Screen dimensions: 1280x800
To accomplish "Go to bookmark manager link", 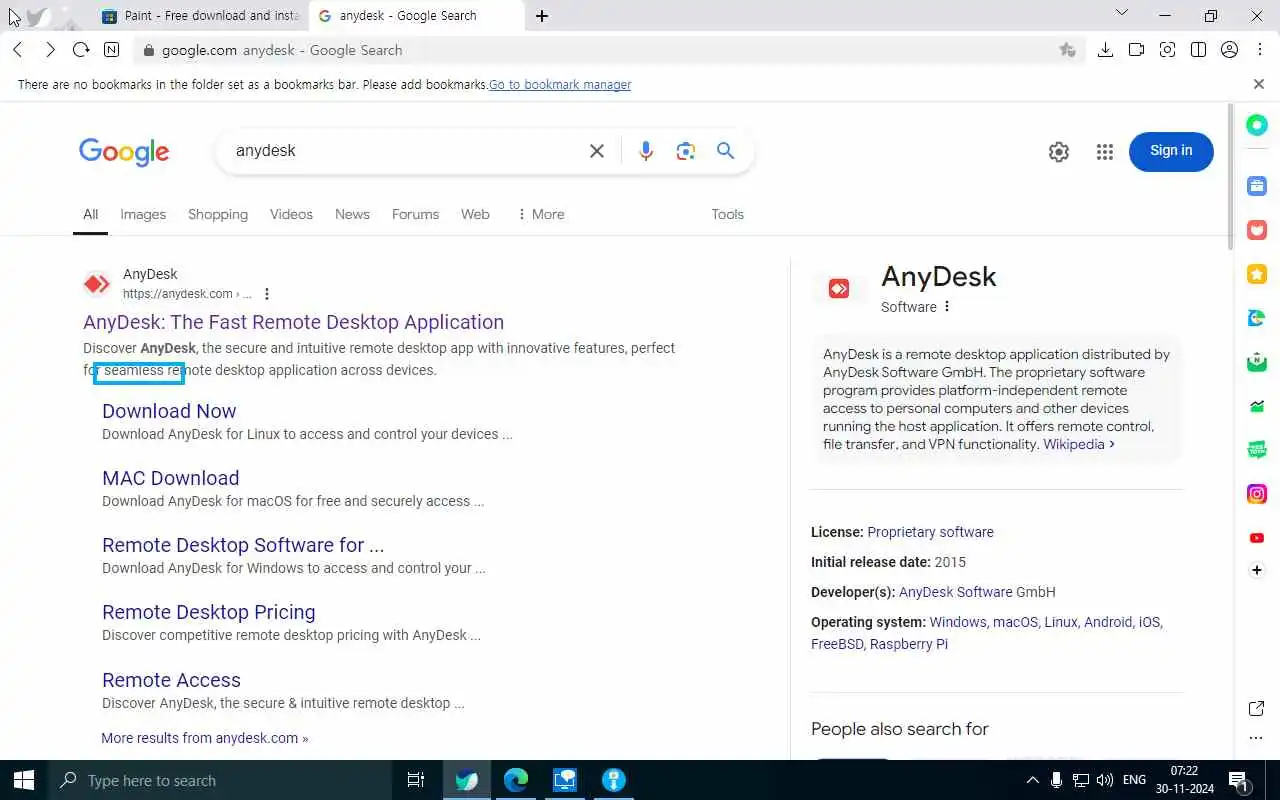I will coord(560,85).
